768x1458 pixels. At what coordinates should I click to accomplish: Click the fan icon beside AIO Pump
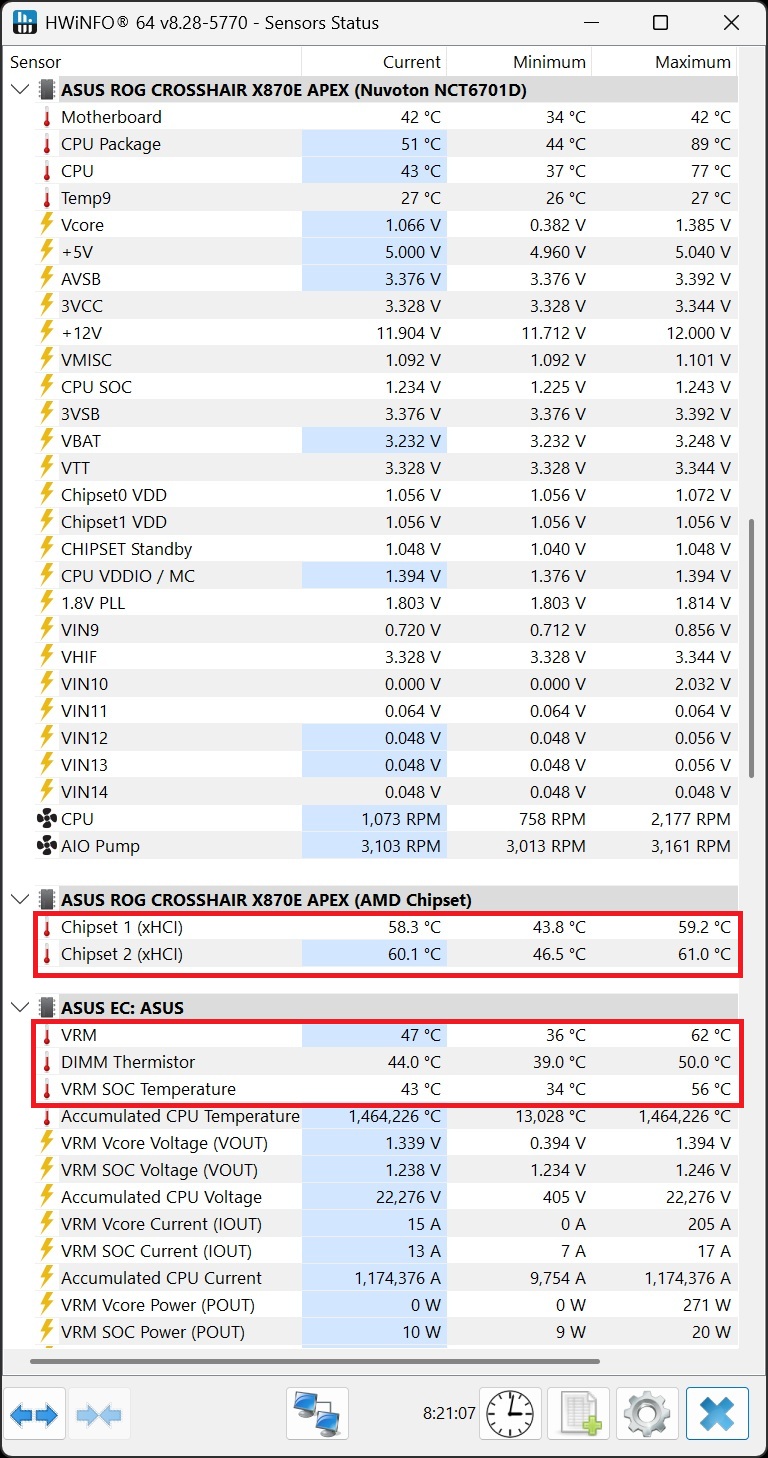point(46,846)
